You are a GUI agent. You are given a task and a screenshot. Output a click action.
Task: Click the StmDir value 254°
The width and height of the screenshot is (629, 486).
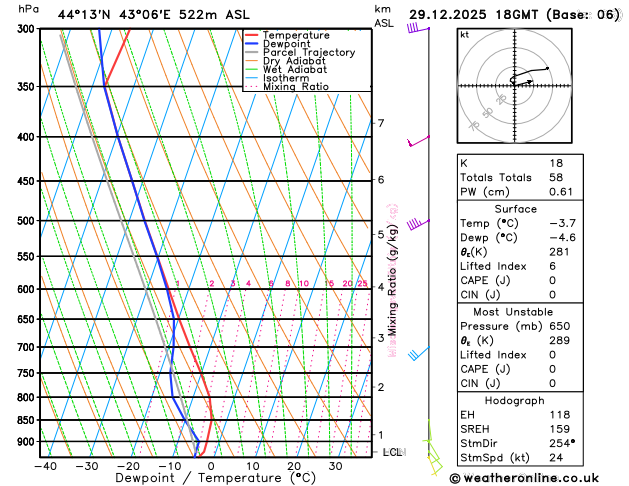pyautogui.click(x=562, y=444)
